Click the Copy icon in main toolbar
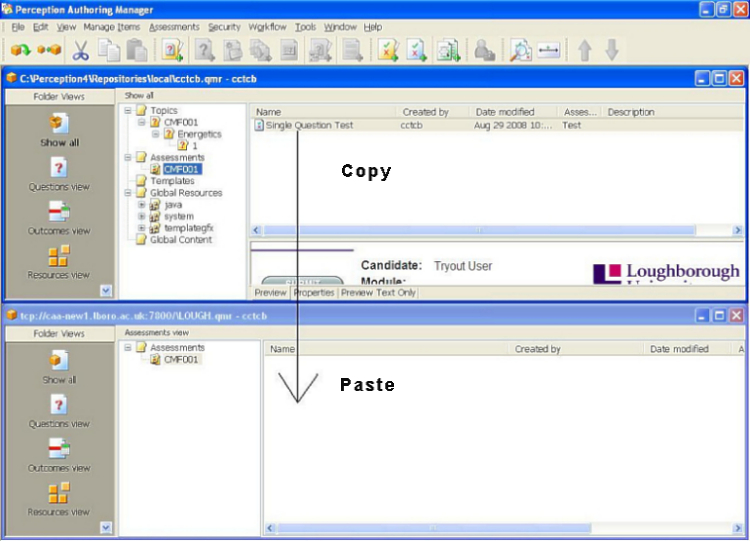This screenshot has width=750, height=541. pyautogui.click(x=108, y=50)
